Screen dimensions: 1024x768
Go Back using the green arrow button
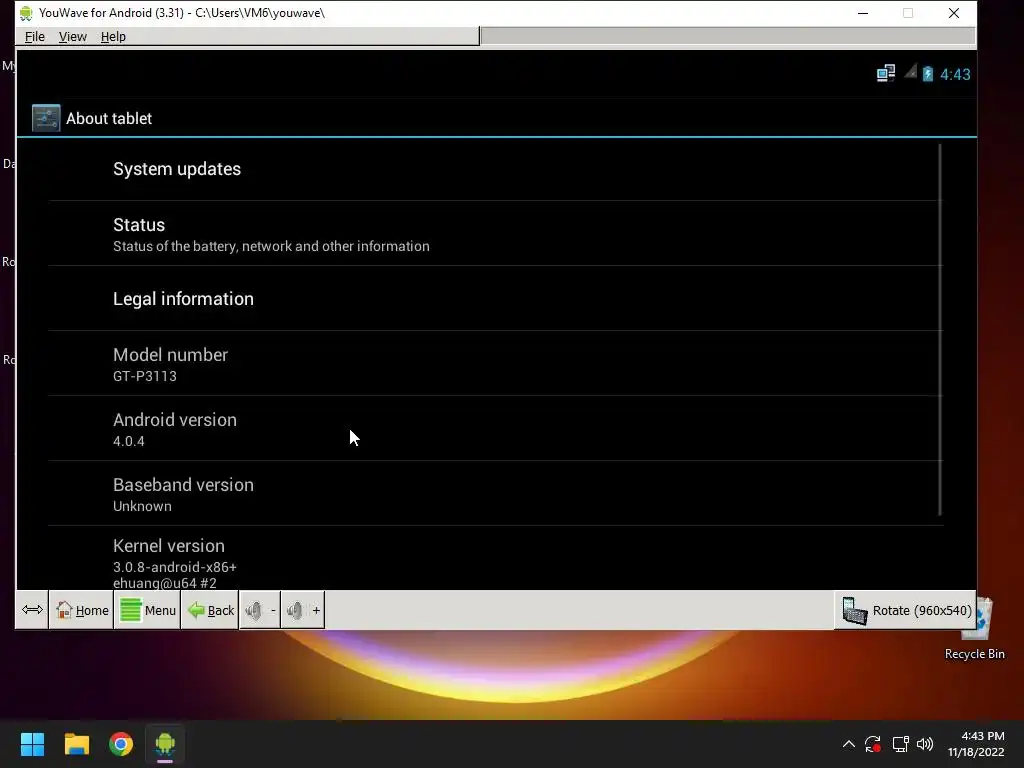[210, 610]
